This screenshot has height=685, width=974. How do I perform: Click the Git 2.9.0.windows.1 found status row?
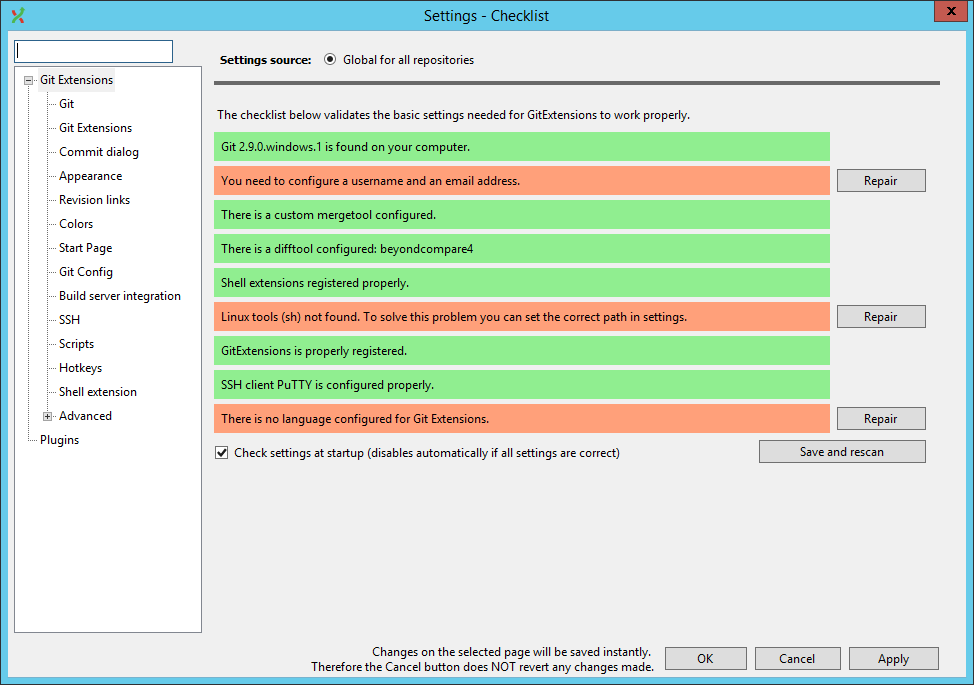[x=522, y=147]
